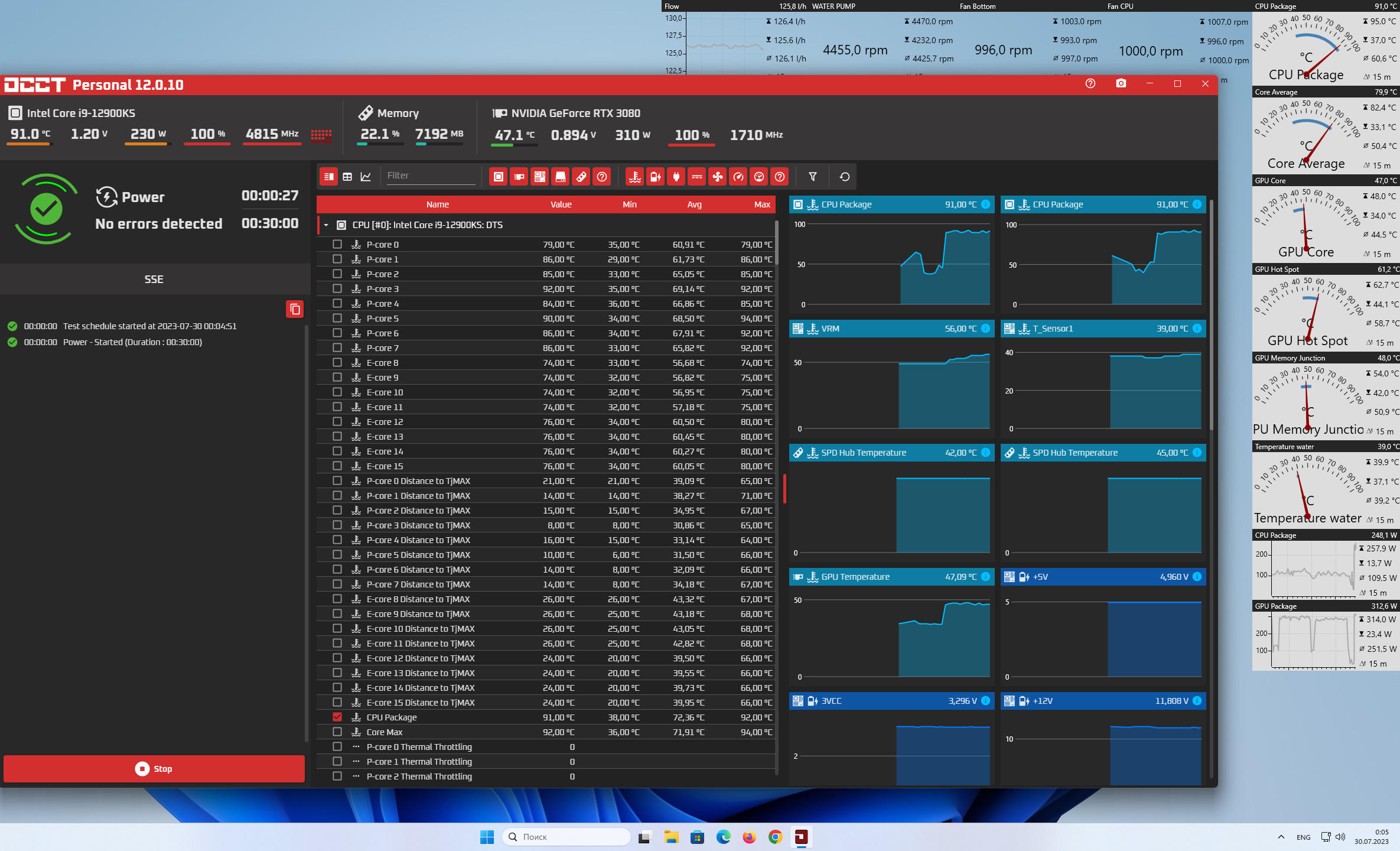Switch to the table view layout
The width and height of the screenshot is (1400, 851).
(347, 177)
